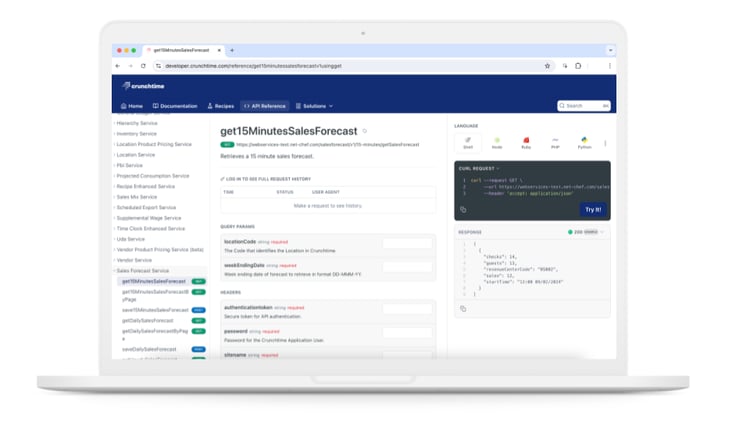Show more languages via vertical dots
The image size is (750, 421).
point(605,143)
